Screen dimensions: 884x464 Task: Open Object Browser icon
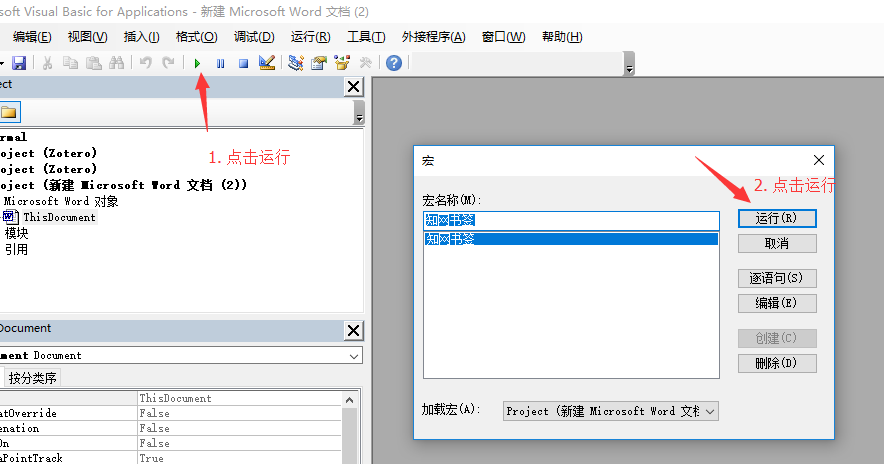(342, 63)
